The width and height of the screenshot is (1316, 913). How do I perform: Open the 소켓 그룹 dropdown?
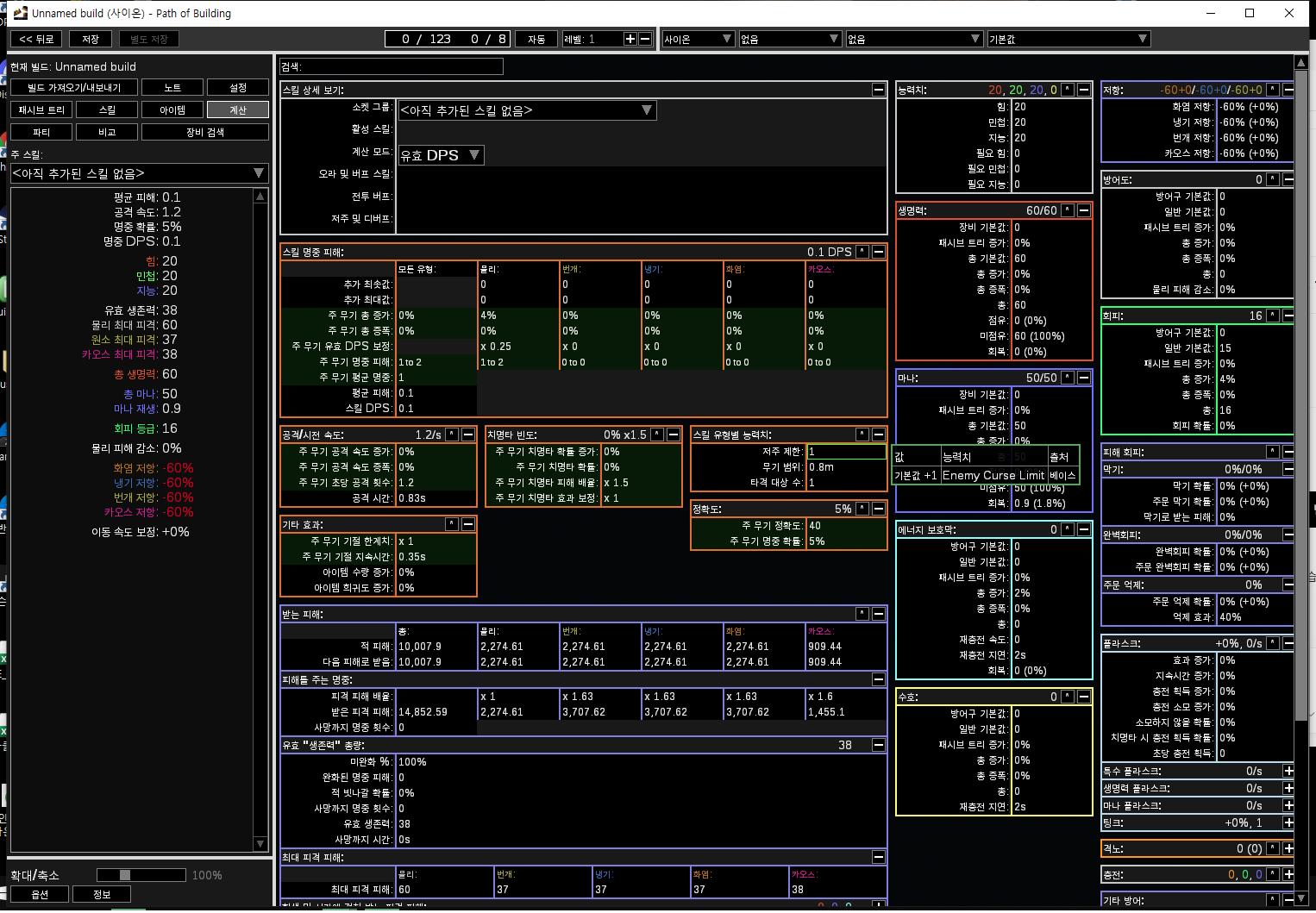(527, 110)
